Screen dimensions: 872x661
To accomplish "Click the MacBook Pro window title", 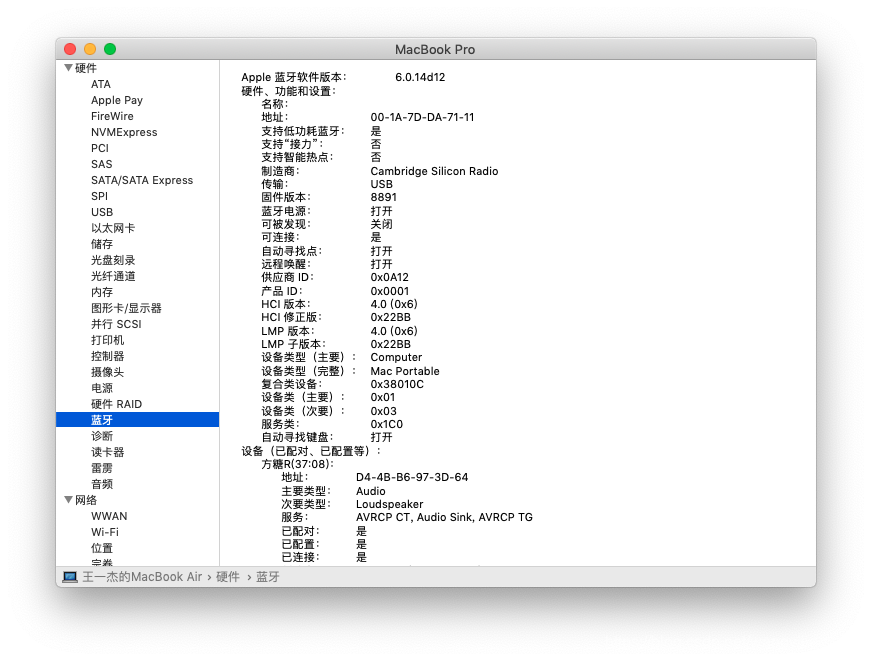I will click(435, 49).
